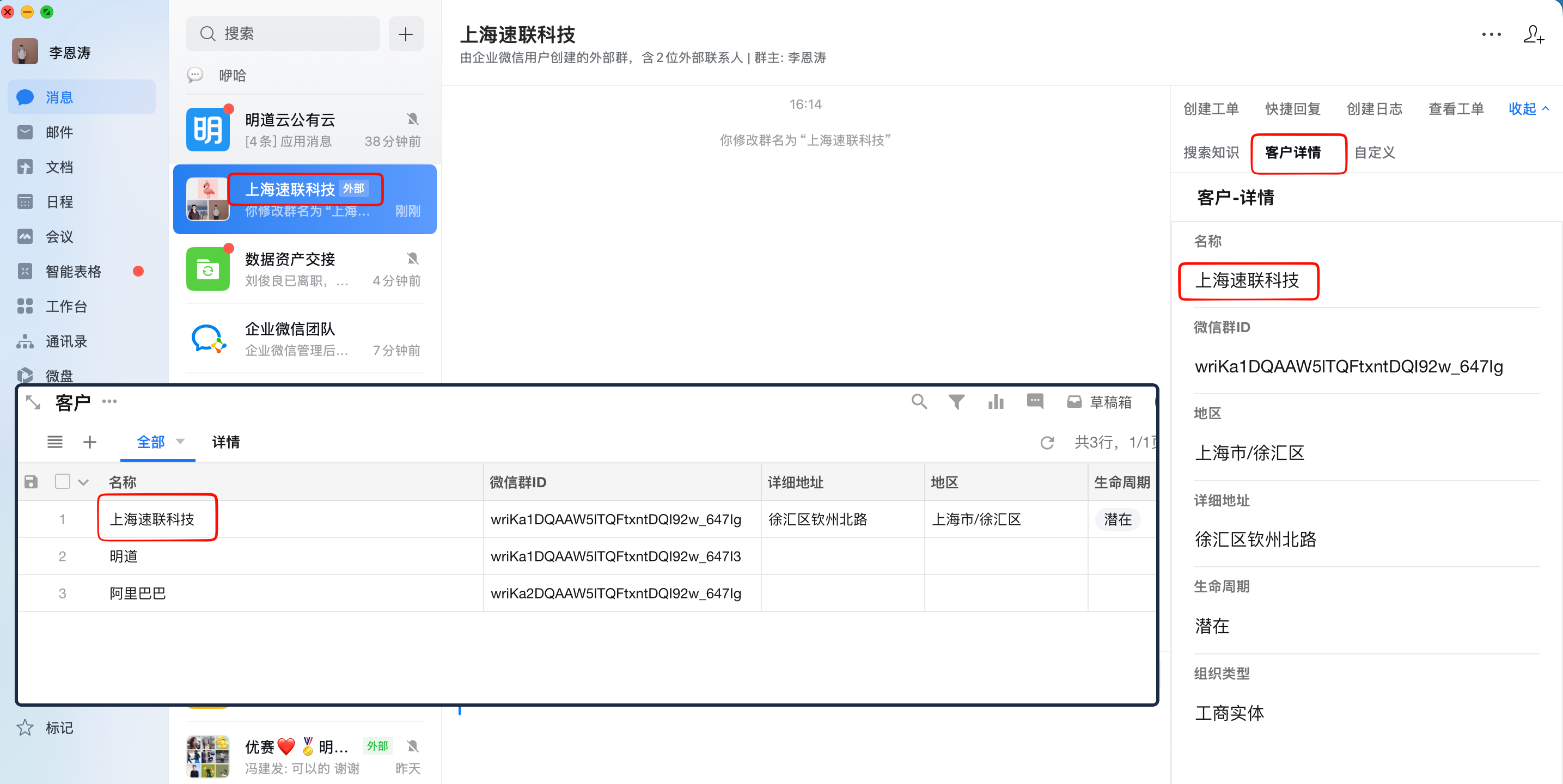Open the comments icon beside 草稿箱

1035,401
